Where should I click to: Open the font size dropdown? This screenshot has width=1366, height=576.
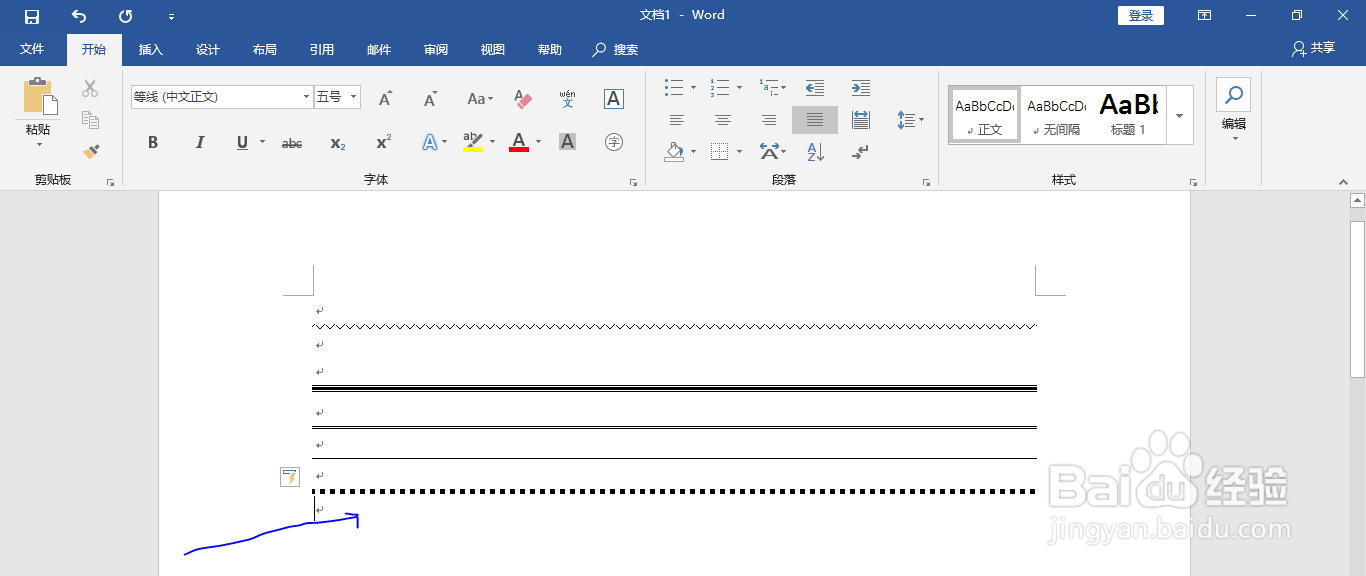tap(352, 96)
